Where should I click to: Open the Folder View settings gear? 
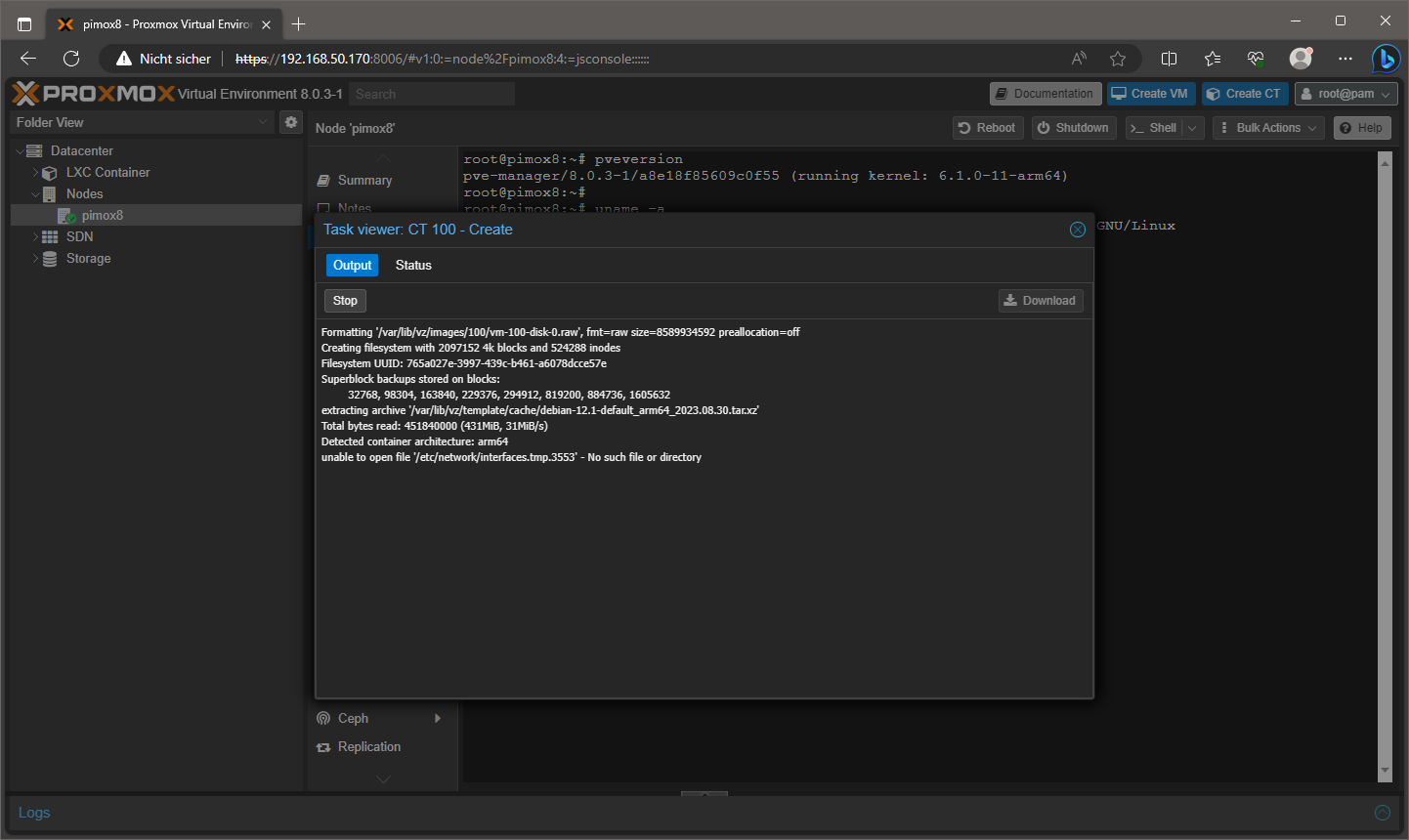pyautogui.click(x=291, y=122)
